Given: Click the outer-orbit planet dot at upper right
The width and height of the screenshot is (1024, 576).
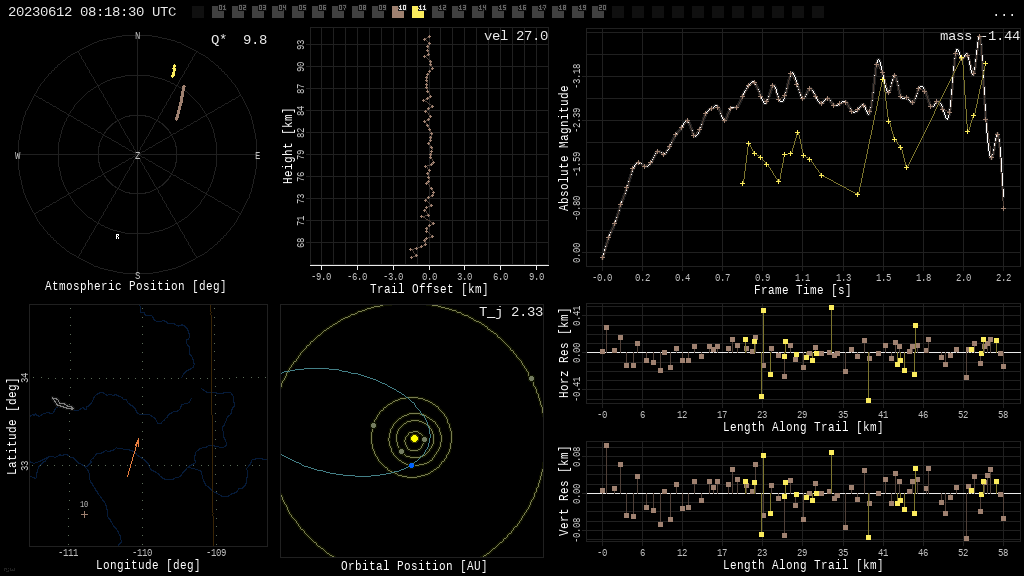Looking at the screenshot, I should (x=532, y=378).
